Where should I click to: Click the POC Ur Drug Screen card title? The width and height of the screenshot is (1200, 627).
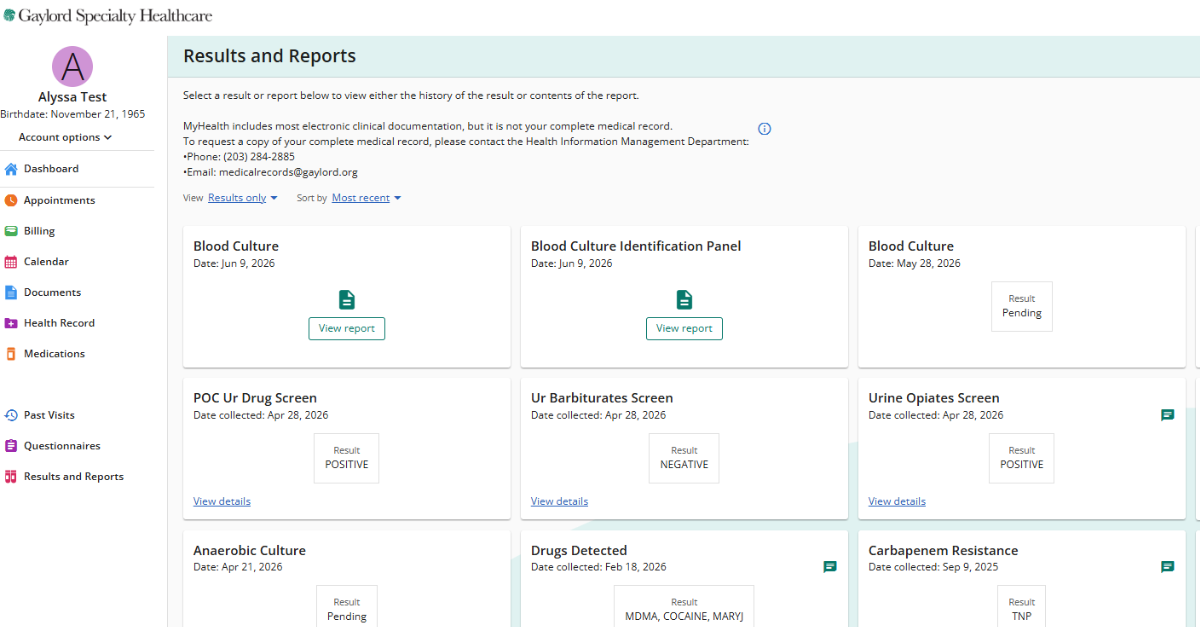255,398
